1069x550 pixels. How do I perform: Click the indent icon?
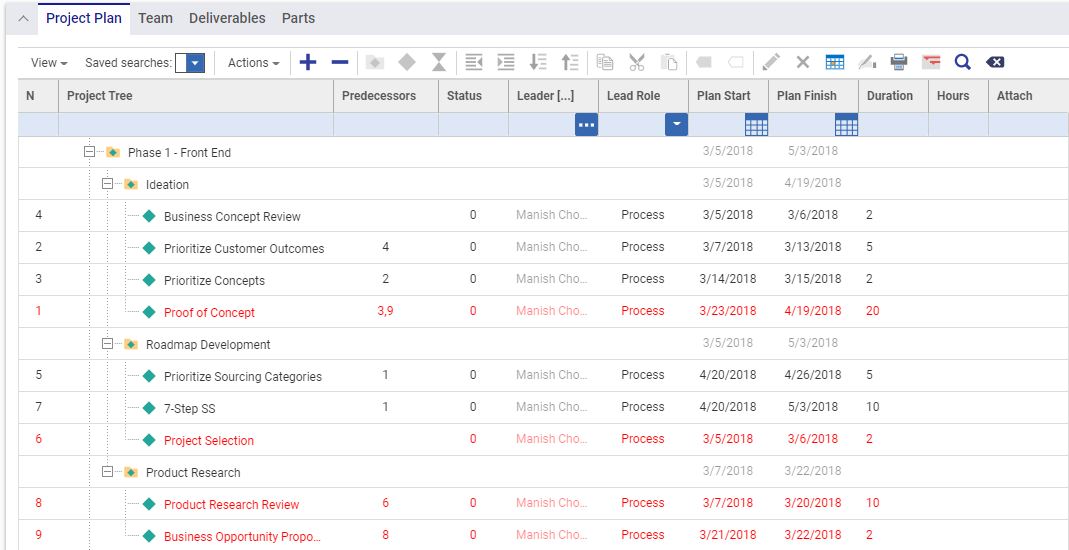click(x=506, y=63)
